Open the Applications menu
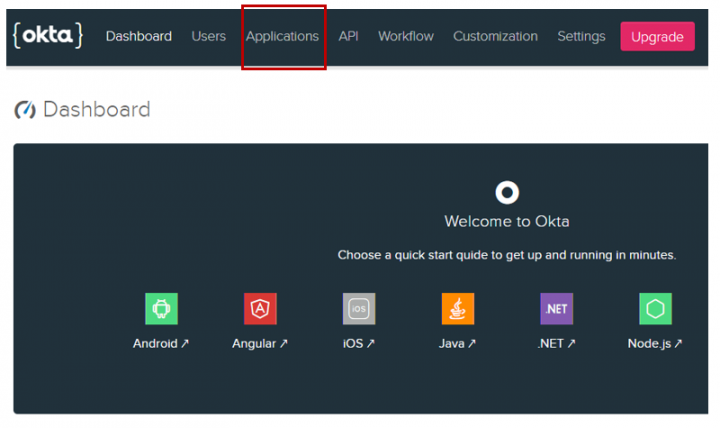720x428 pixels. pos(282,36)
